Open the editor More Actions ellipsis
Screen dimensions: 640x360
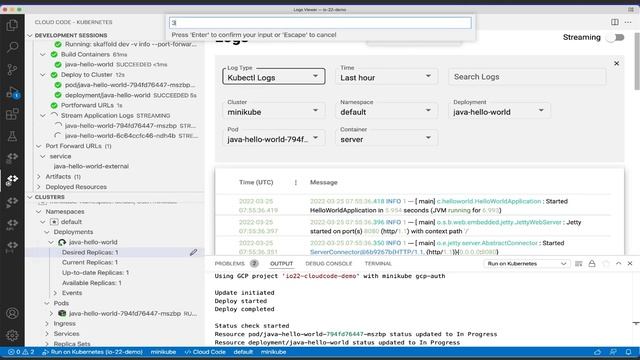(x=628, y=22)
